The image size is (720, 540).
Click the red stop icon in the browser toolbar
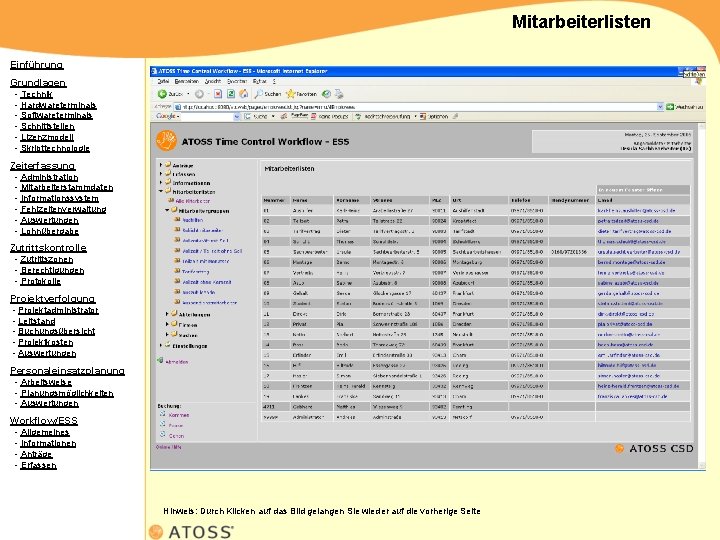218,94
